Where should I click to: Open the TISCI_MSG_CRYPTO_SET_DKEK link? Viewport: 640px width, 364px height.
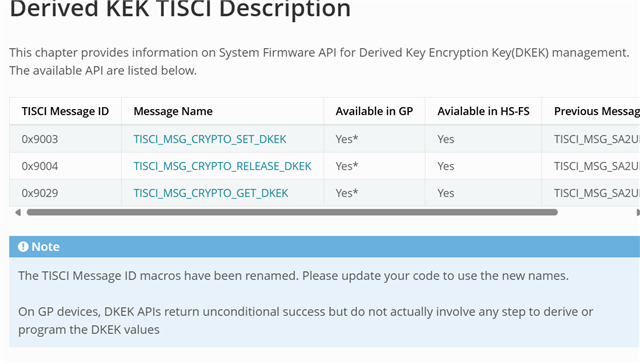tap(210, 139)
